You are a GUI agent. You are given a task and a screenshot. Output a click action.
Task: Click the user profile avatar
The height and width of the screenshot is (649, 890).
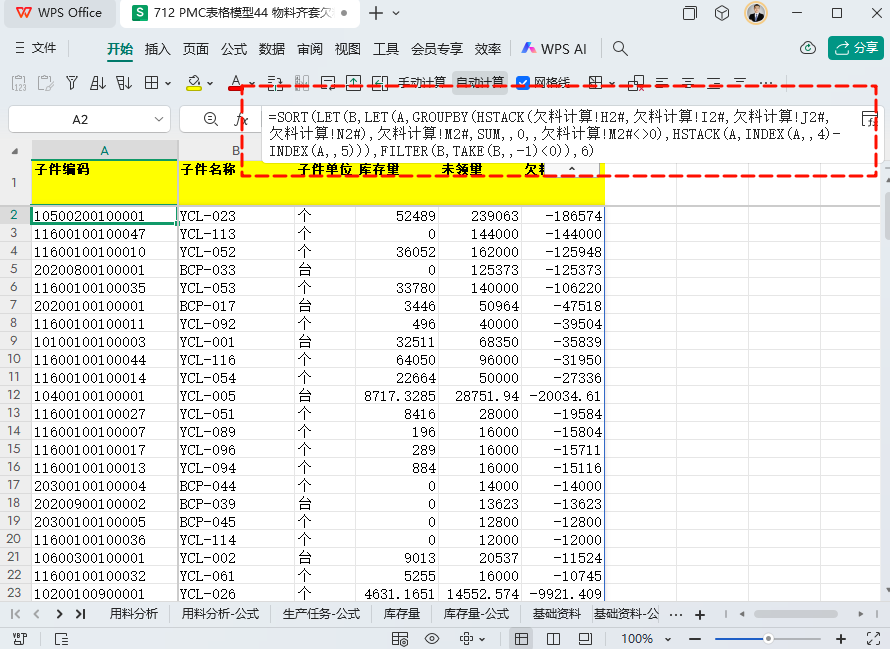(x=755, y=12)
